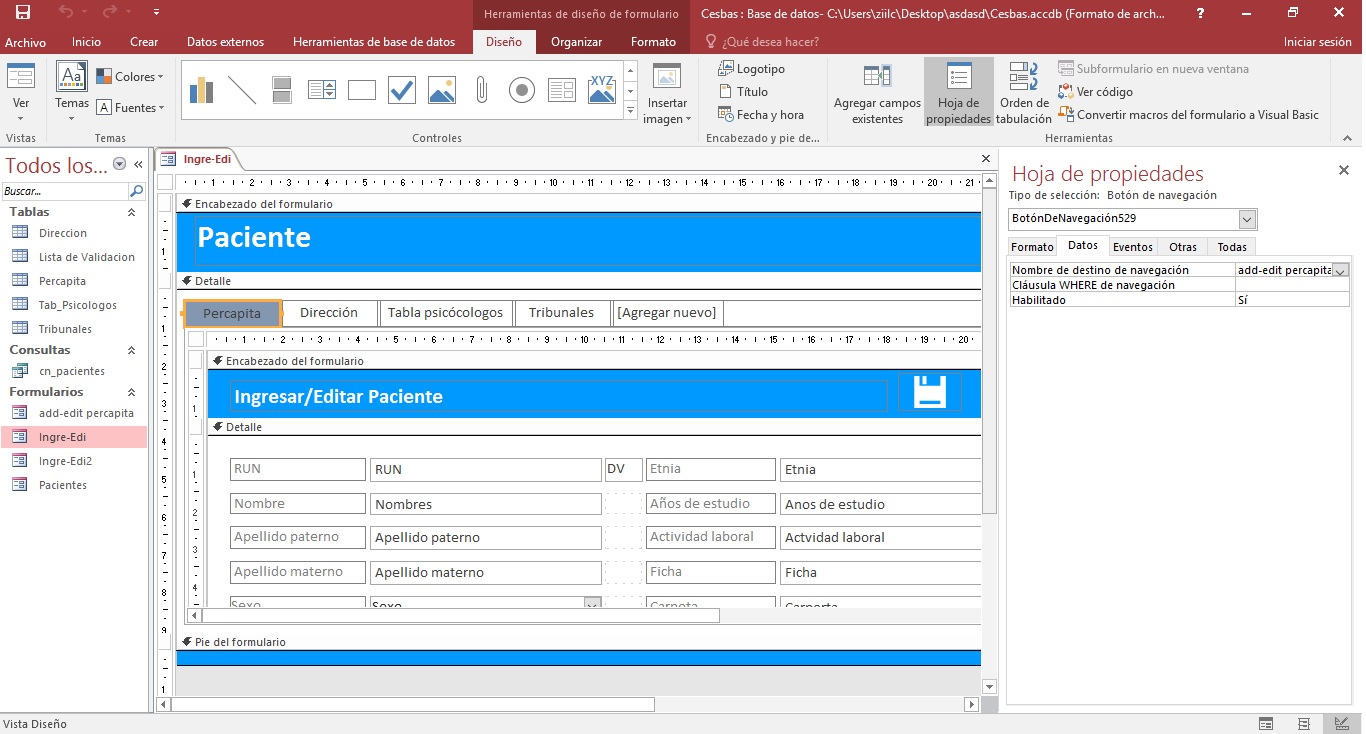1366x734 pixels.
Task: Select the Ingre-Edi2 form
Action: (65, 461)
